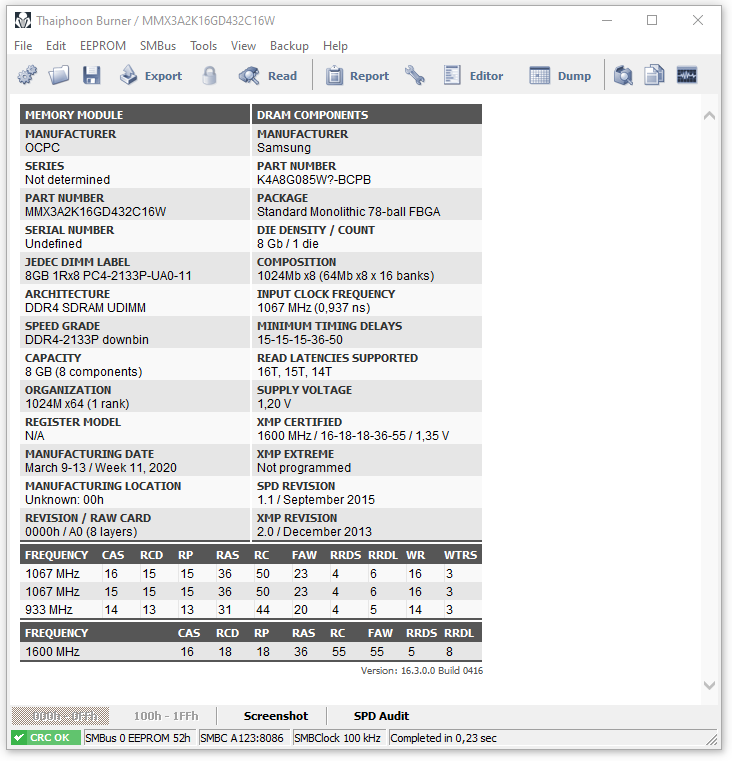Viewport: 732px width, 761px height.
Task: Click the scroll down arrow
Action: click(x=709, y=685)
